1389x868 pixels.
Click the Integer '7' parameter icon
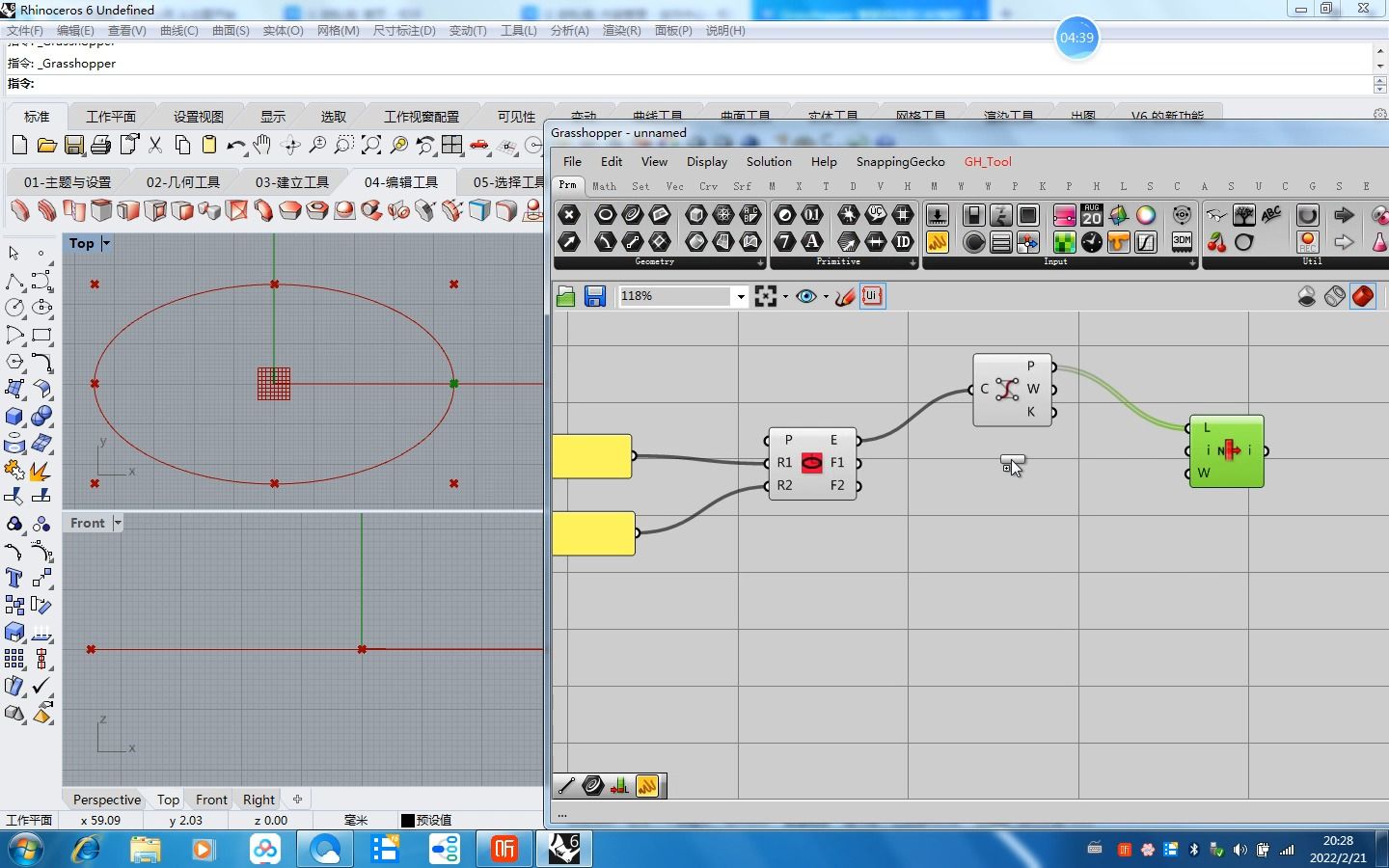point(785,241)
